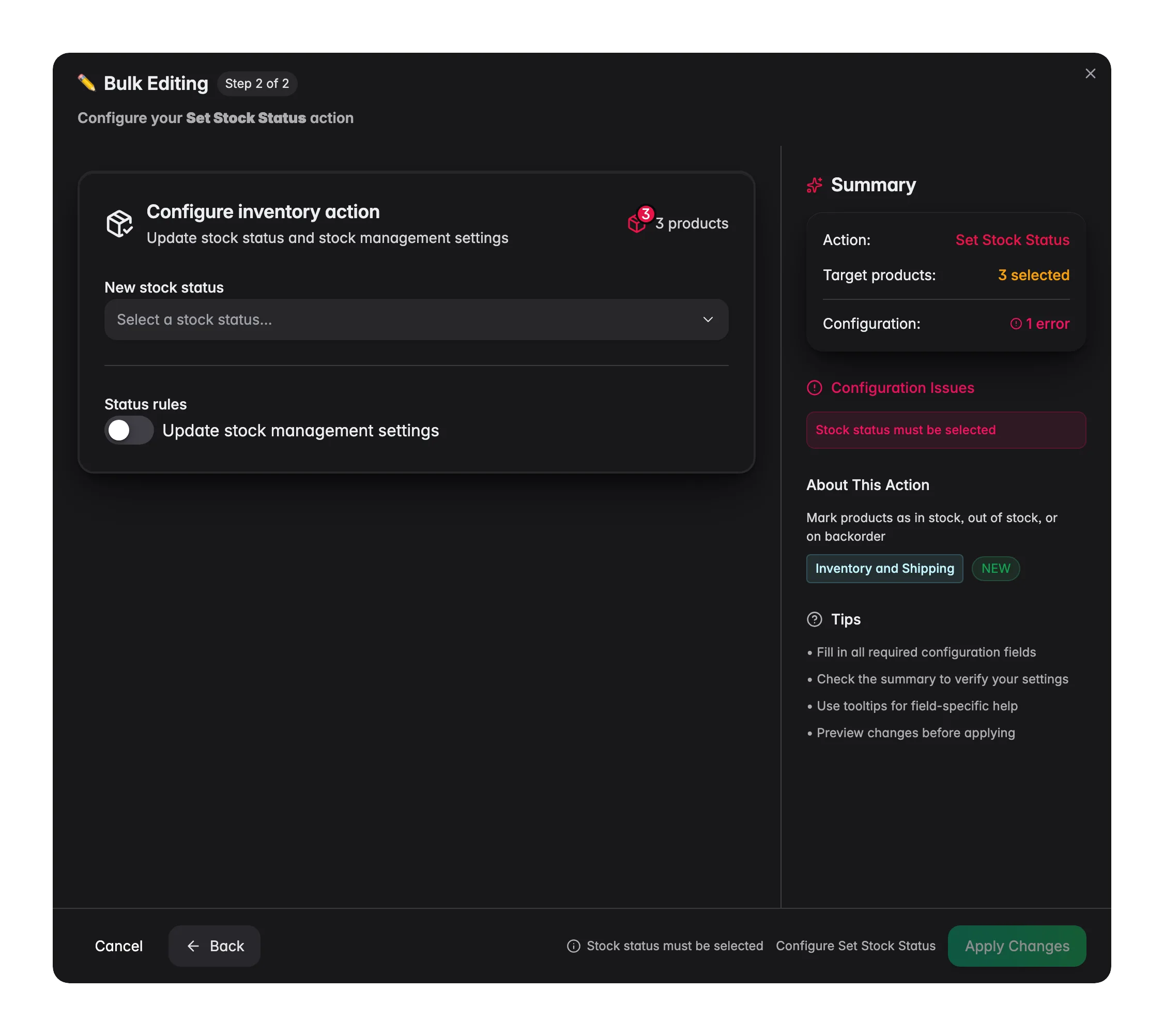Click the '3 products' count text
The width and height of the screenshot is (1164, 1036).
coord(692,223)
